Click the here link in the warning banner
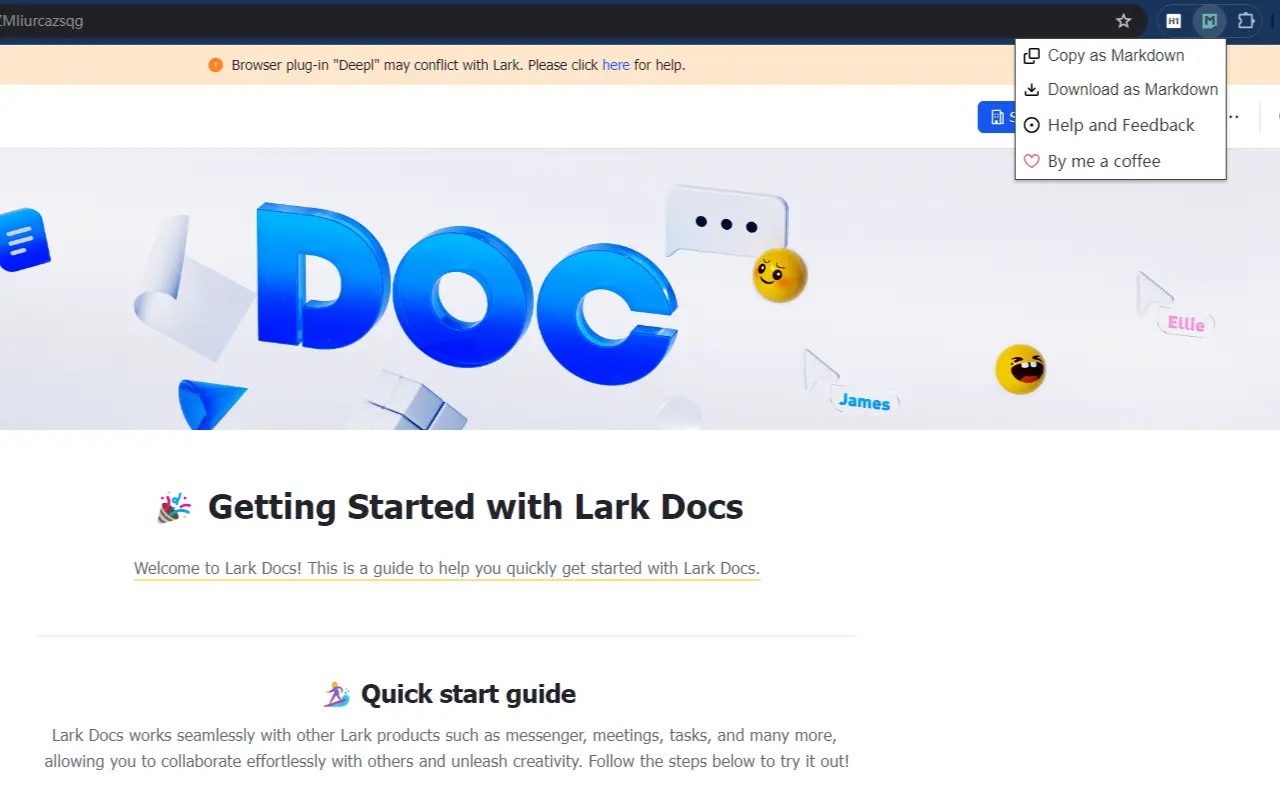The image size is (1280, 800). pyautogui.click(x=615, y=64)
